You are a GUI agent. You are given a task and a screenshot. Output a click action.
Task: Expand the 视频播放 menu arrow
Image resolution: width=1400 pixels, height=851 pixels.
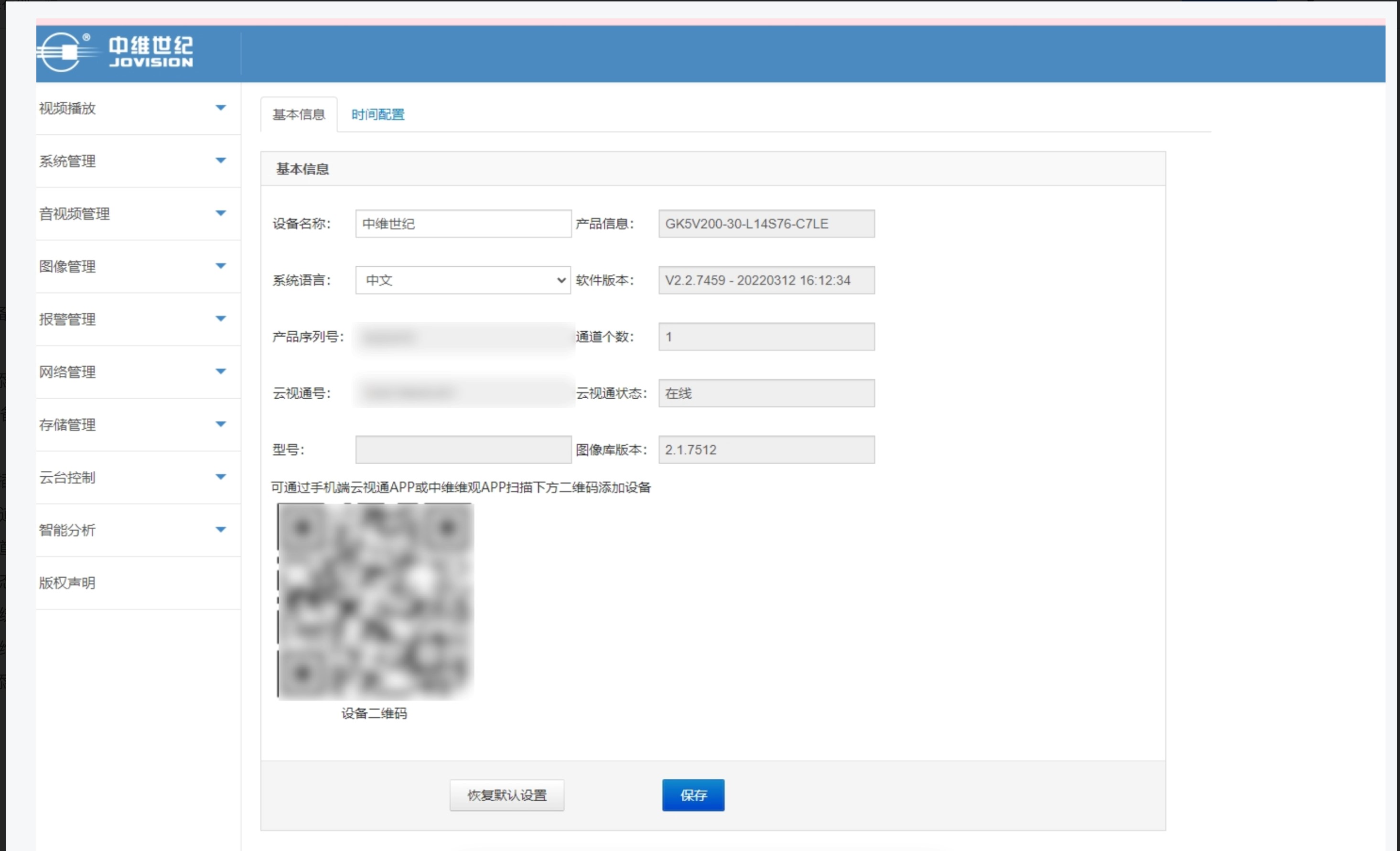221,108
